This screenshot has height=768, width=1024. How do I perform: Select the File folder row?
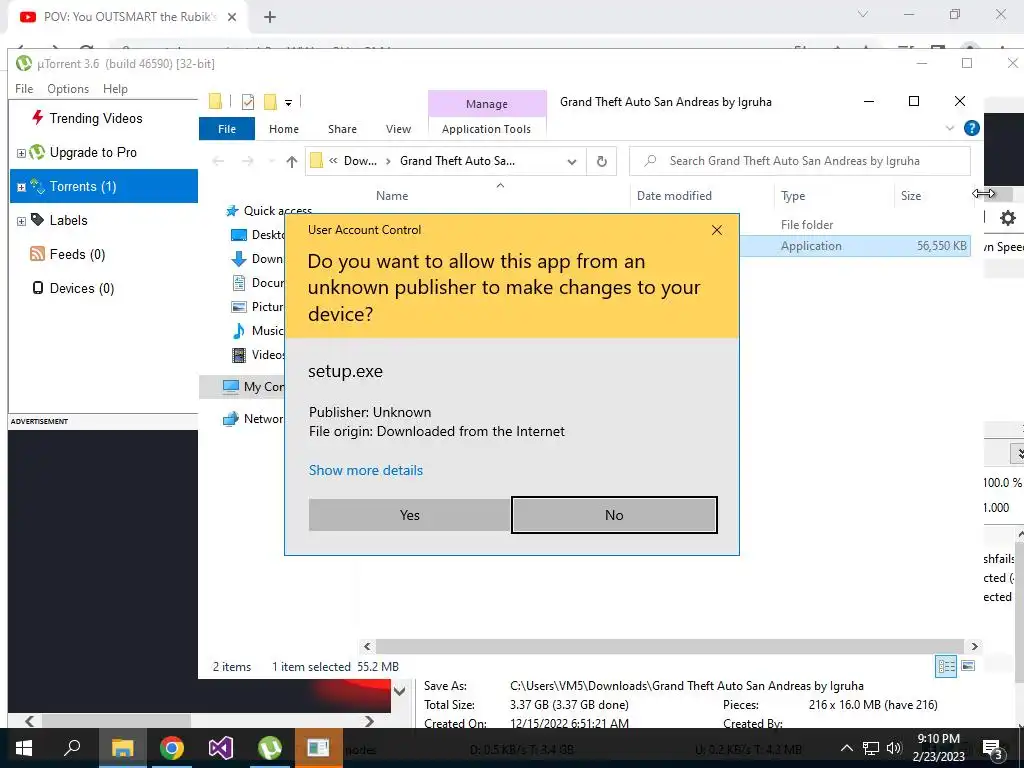(856, 225)
